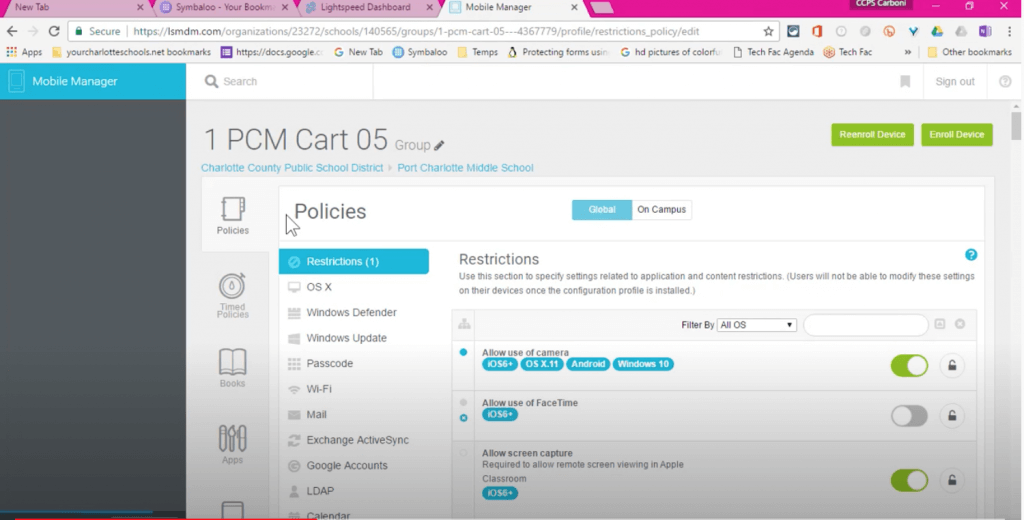Image resolution: width=1024 pixels, height=520 pixels.
Task: Select the Restrictions (1) policy item
Action: coord(353,261)
